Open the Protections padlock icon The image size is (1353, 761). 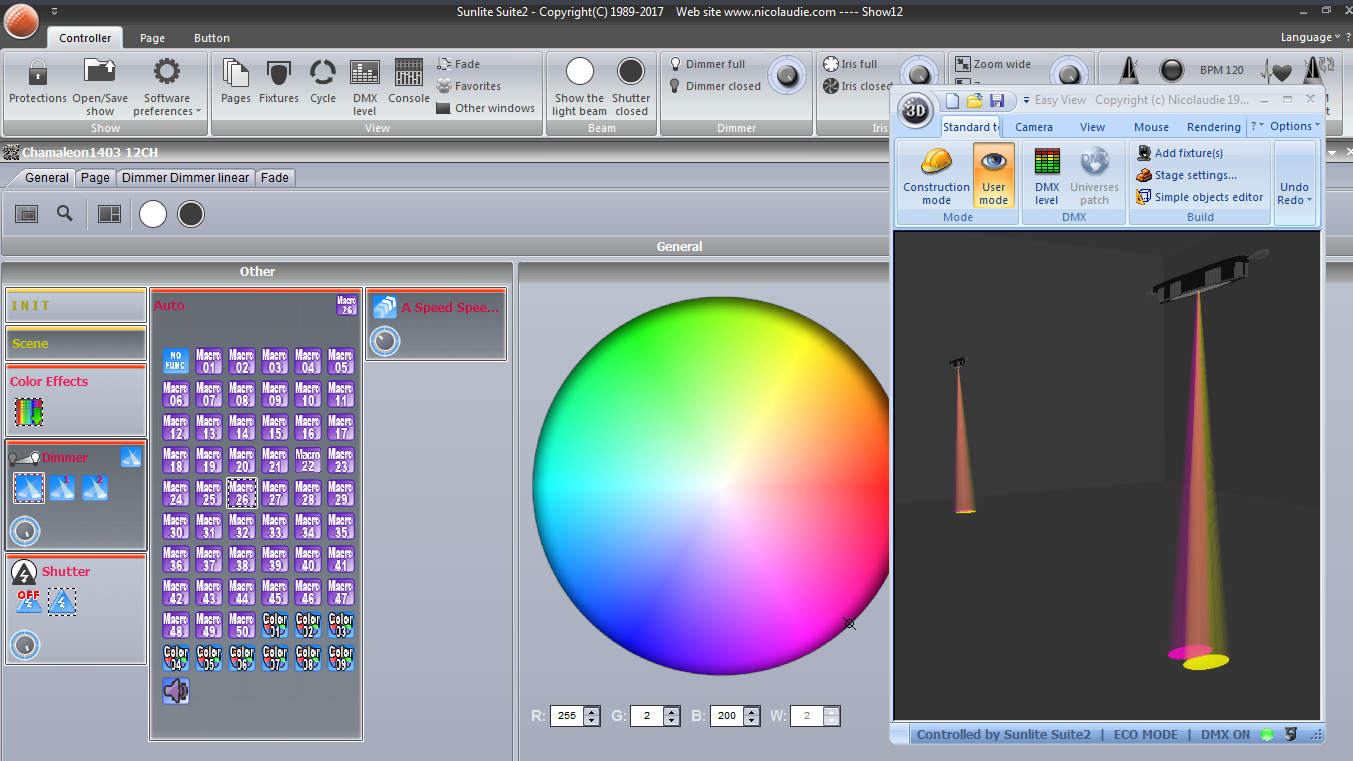pyautogui.click(x=37, y=73)
